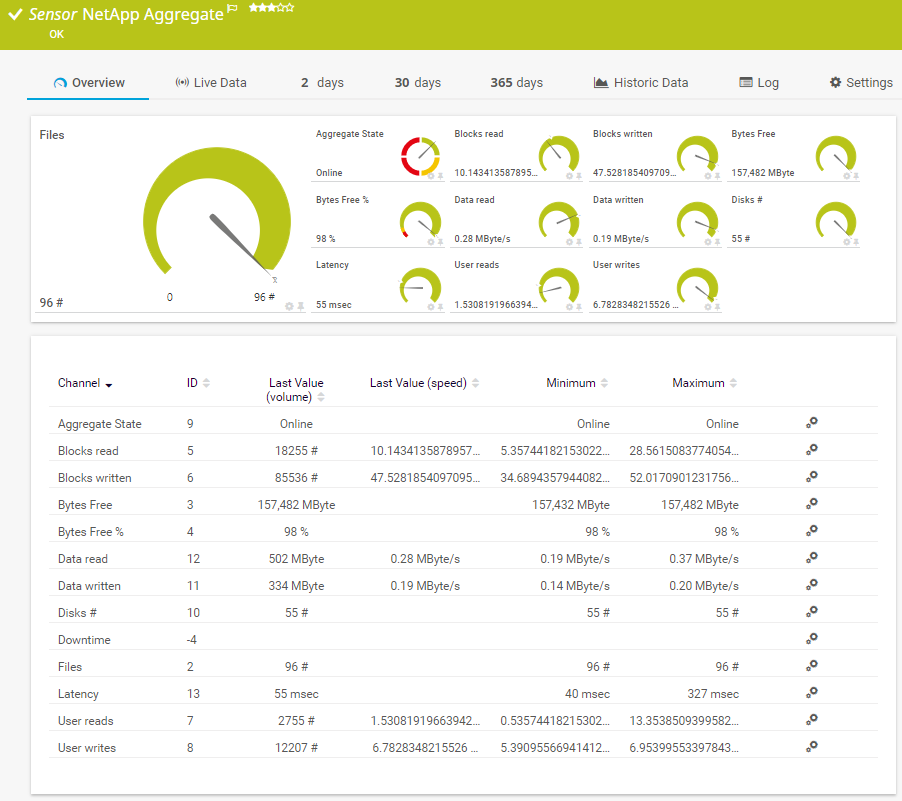The image size is (902, 801).
Task: Open settings gear for Aggregate State row
Action: [x=812, y=423]
